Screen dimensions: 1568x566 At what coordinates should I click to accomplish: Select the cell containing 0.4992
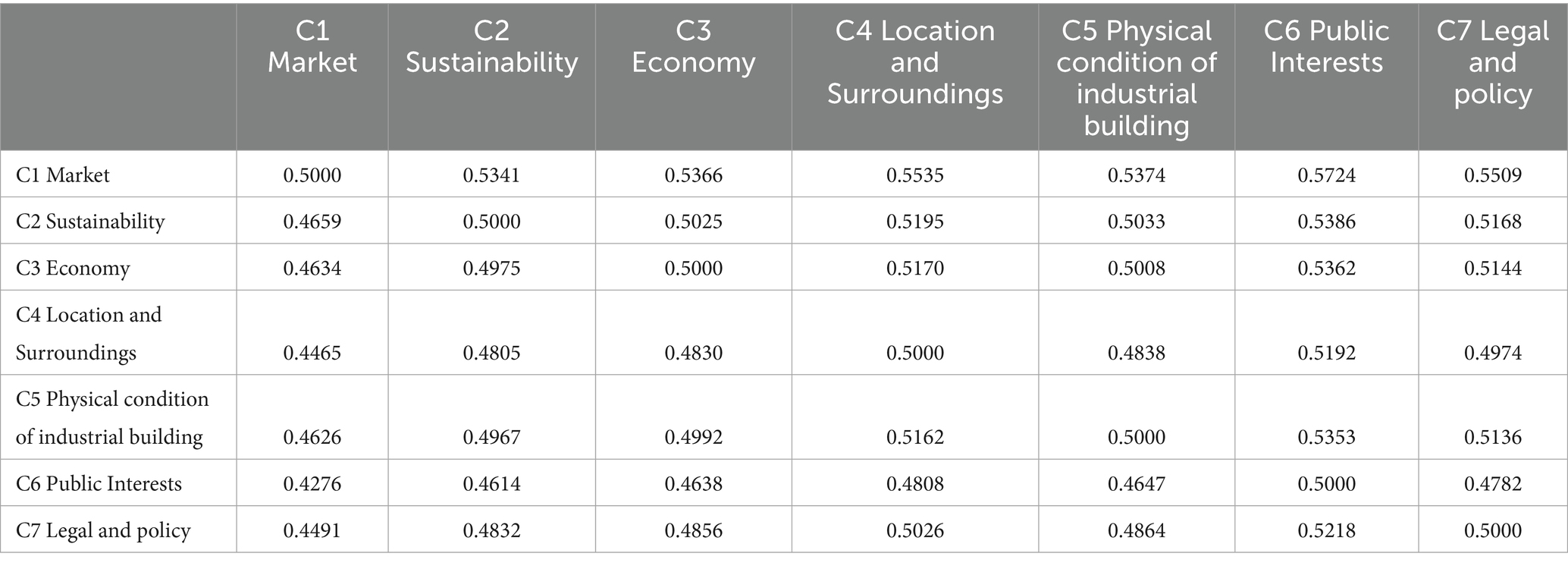[693, 437]
